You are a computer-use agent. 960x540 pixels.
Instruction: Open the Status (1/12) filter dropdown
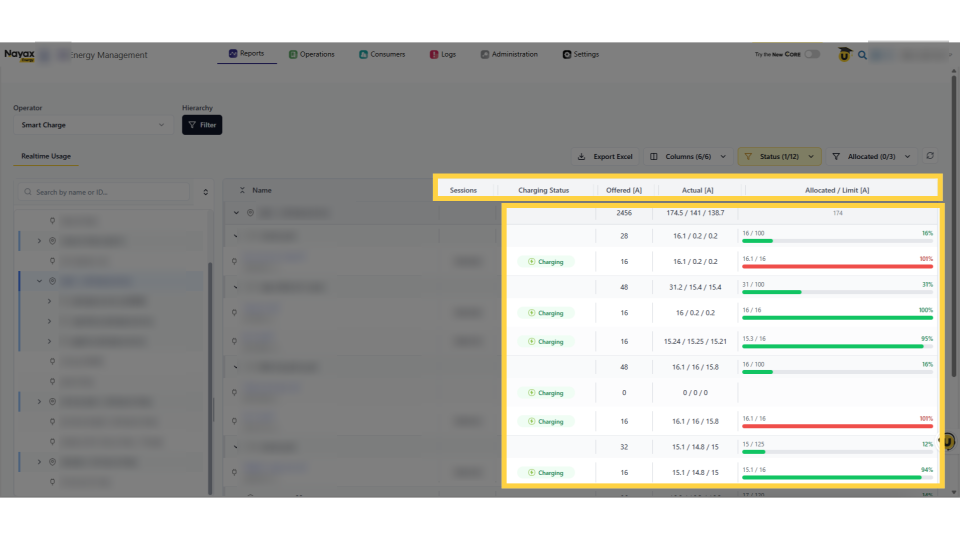(779, 157)
